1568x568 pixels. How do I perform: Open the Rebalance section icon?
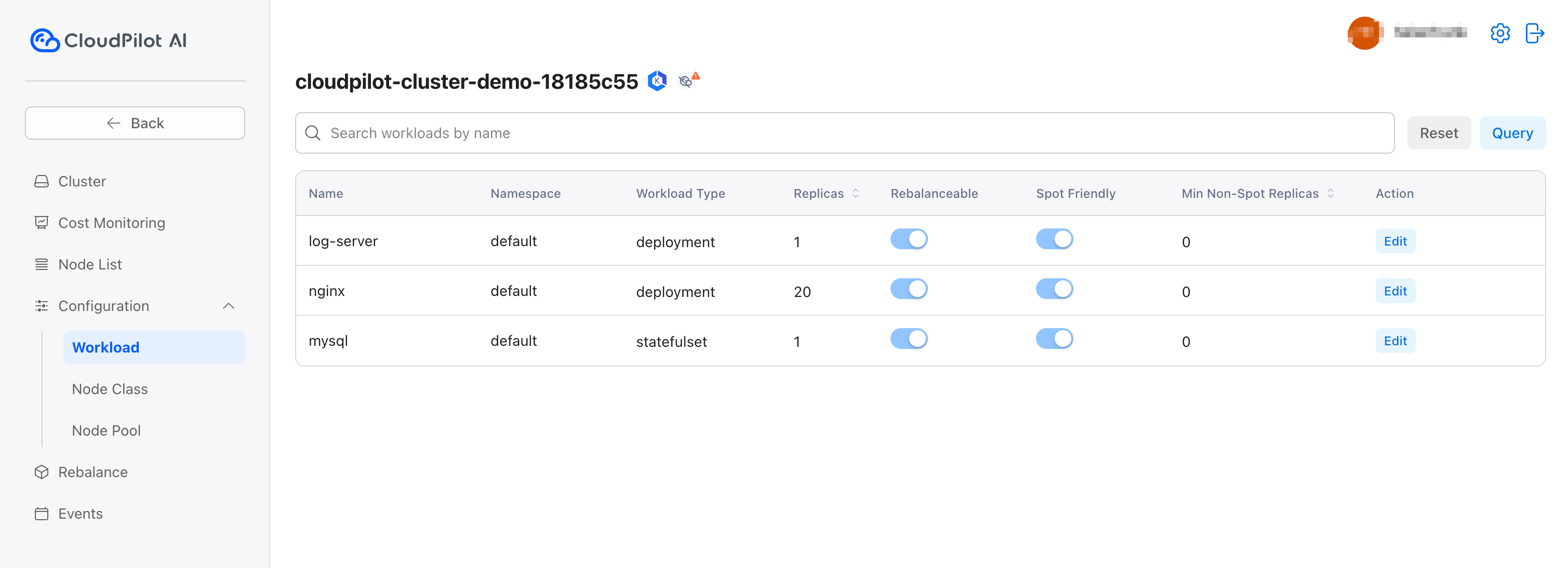coord(42,471)
